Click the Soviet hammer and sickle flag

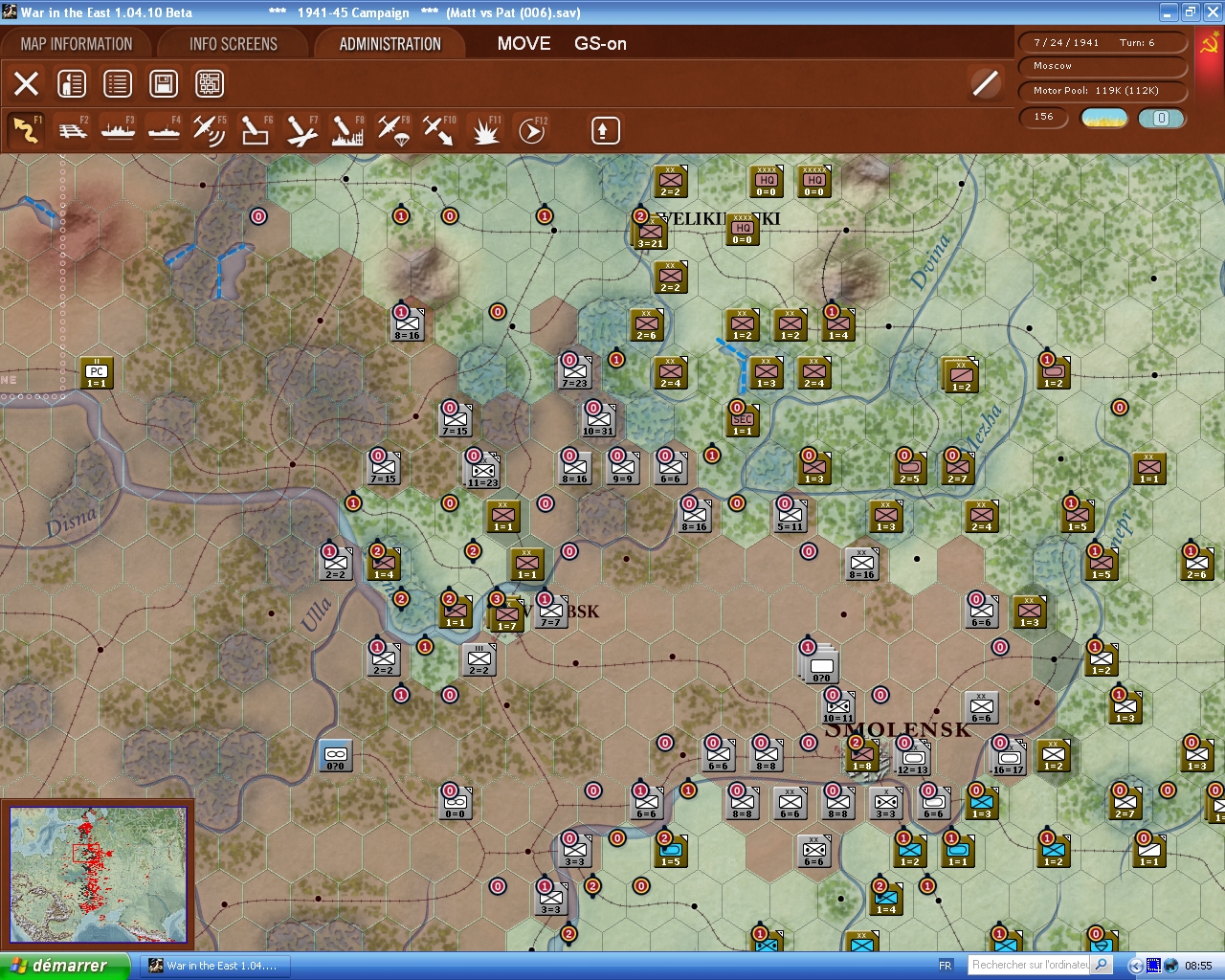click(x=1210, y=43)
